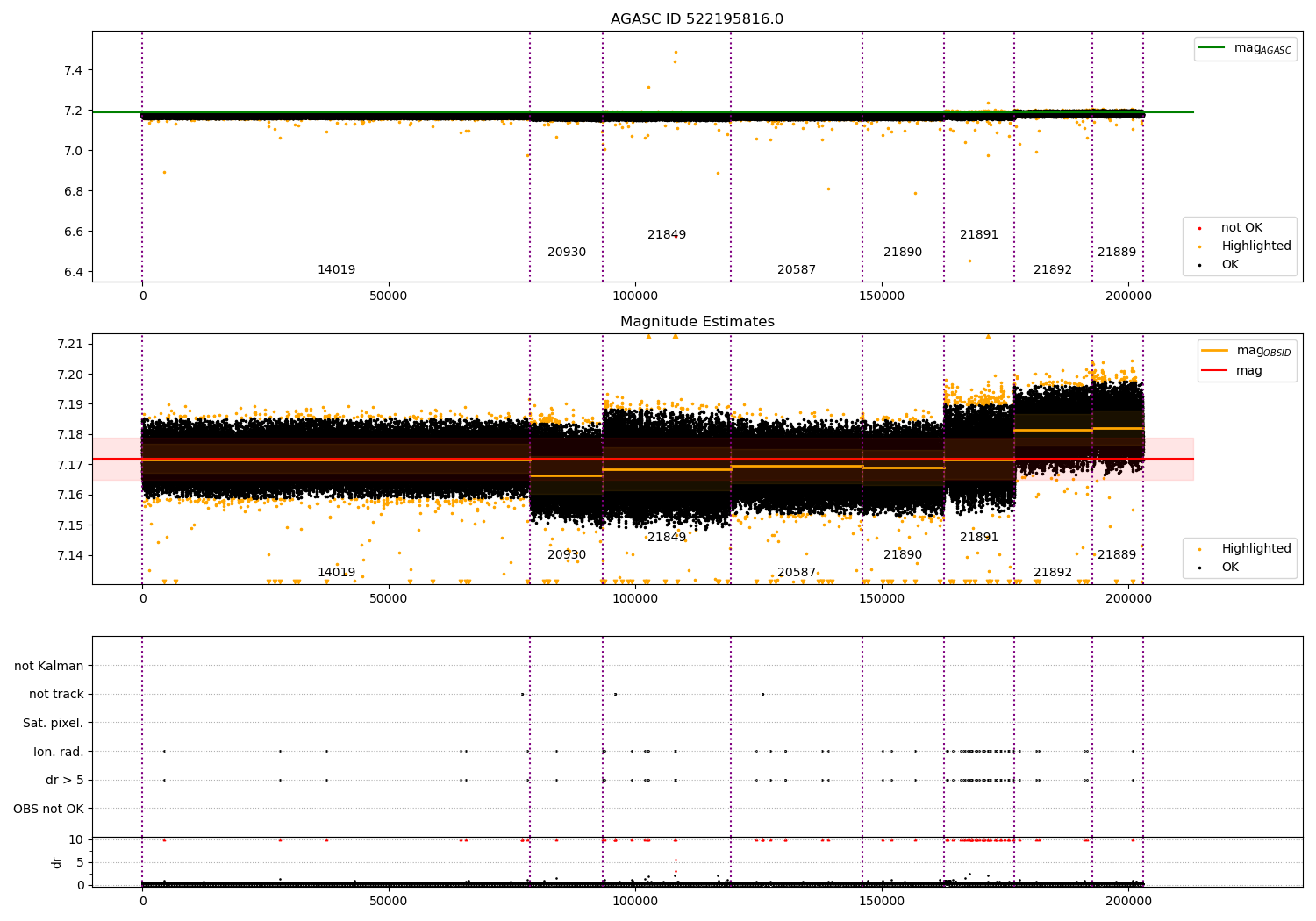Click the 50000 x-axis tick under the top plot
1316x921 pixels.
point(389,296)
